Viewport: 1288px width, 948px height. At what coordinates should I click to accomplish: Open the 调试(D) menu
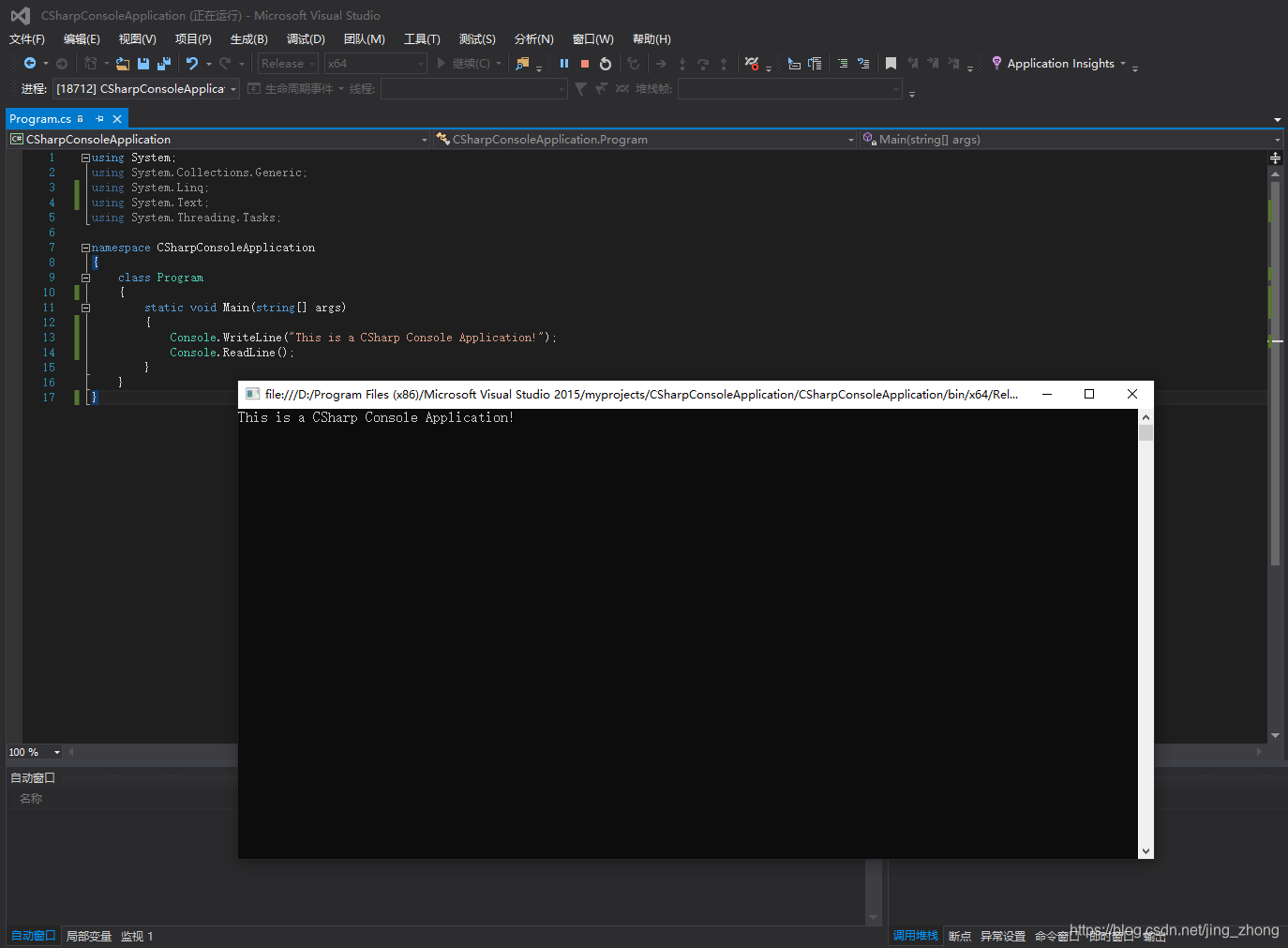[x=306, y=39]
